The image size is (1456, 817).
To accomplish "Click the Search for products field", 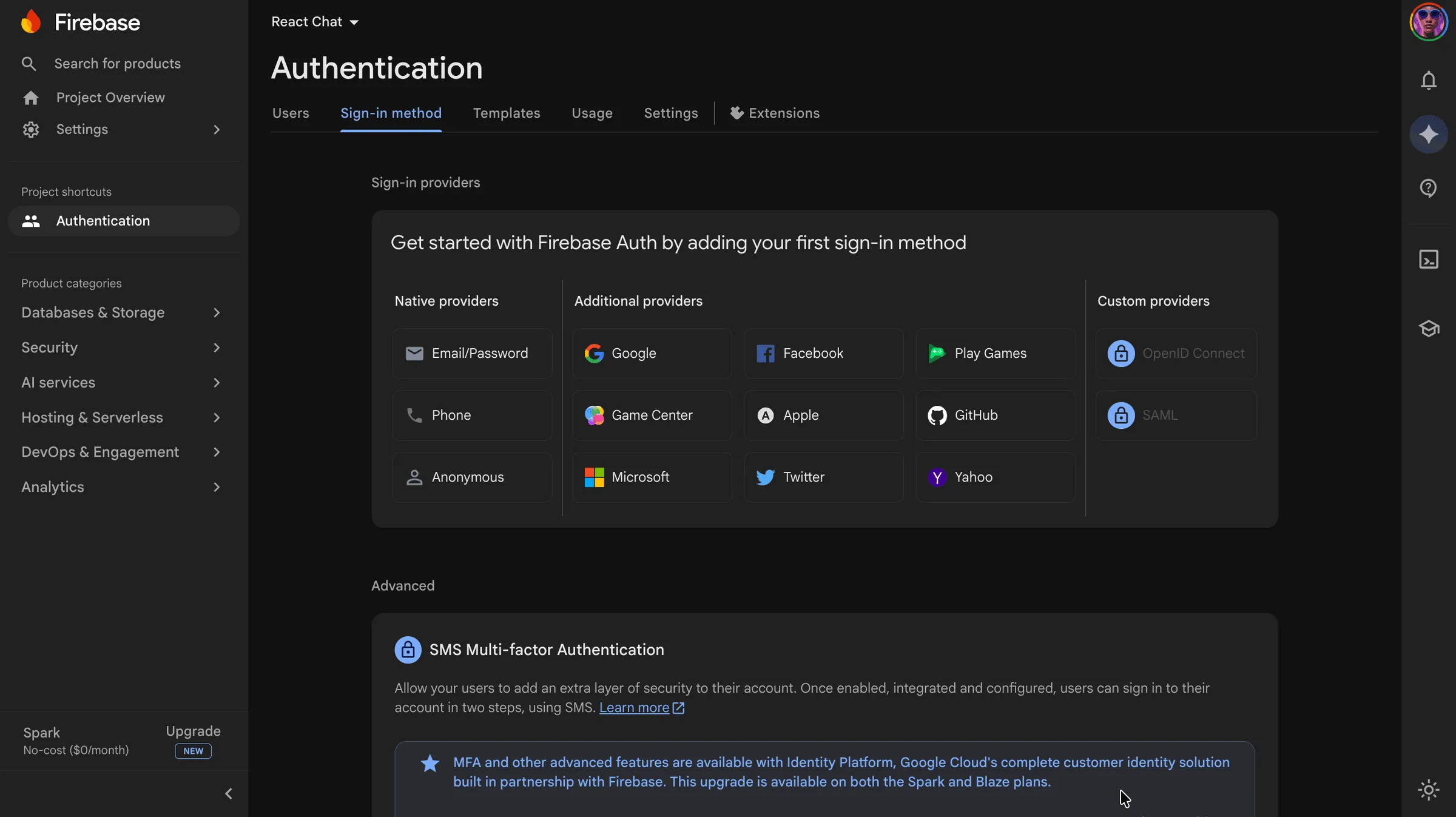I will point(118,64).
